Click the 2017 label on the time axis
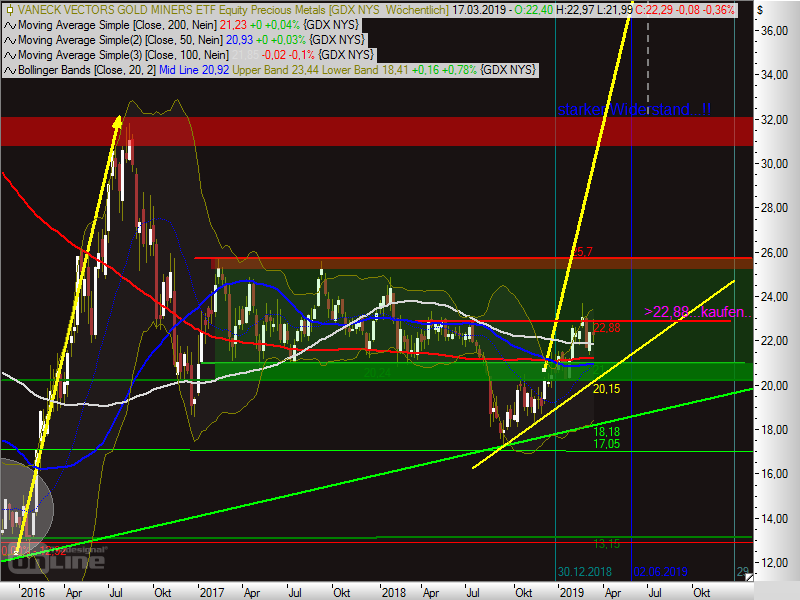 pyautogui.click(x=212, y=592)
